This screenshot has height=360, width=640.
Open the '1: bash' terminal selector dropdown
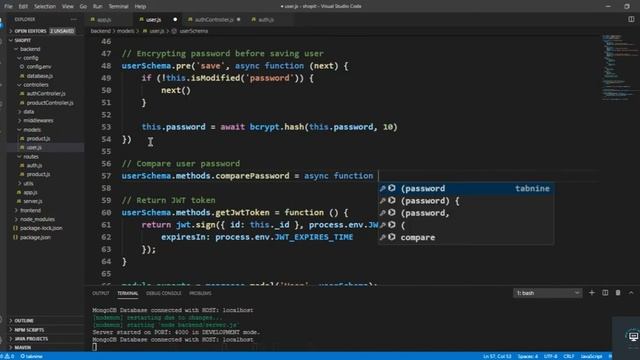[547, 293]
